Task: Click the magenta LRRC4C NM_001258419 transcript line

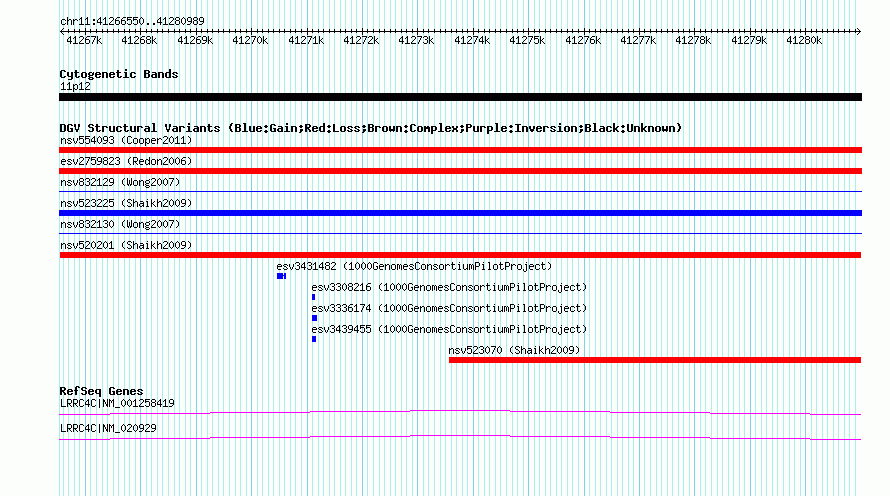Action: point(460,412)
